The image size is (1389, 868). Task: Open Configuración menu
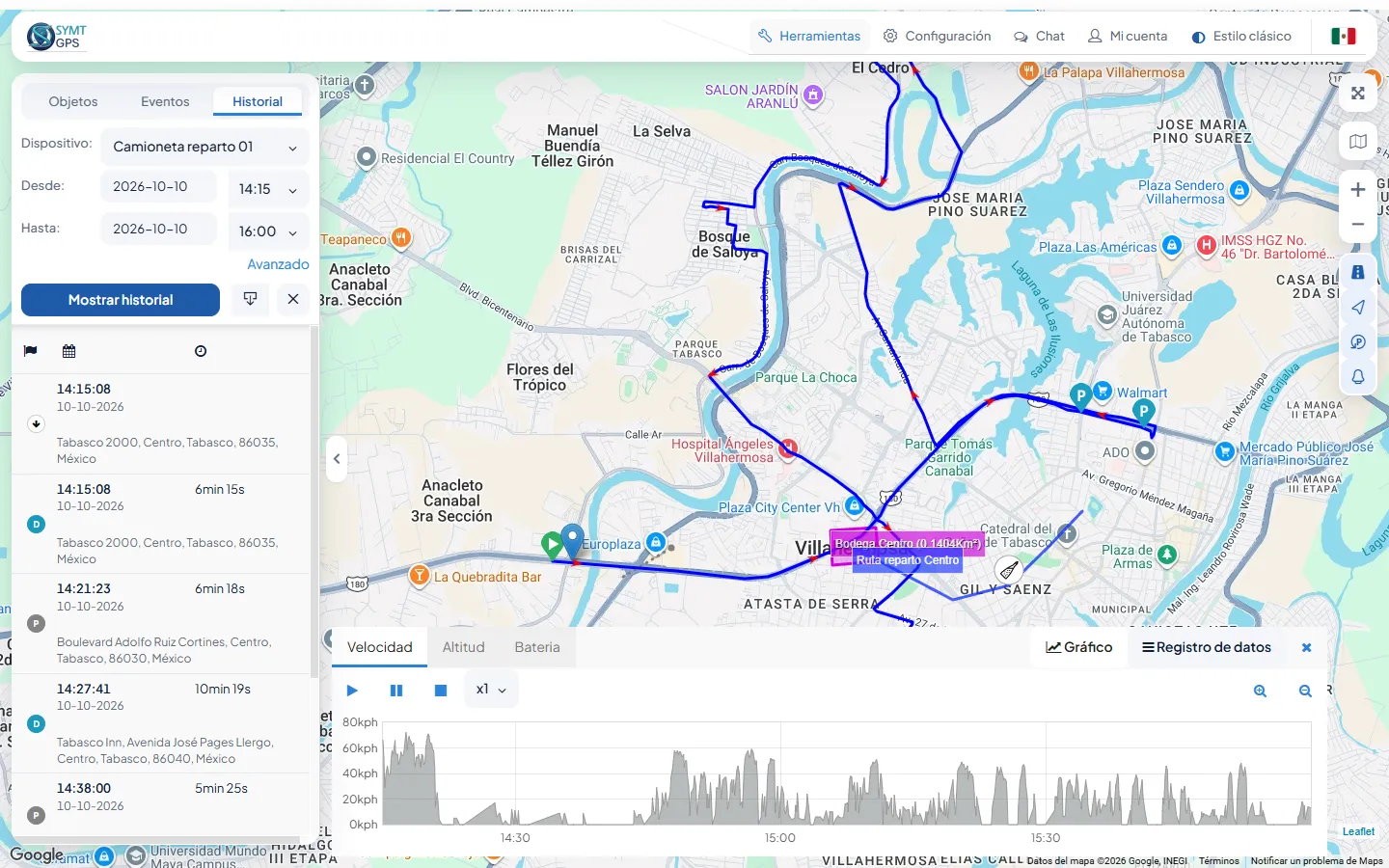point(938,36)
